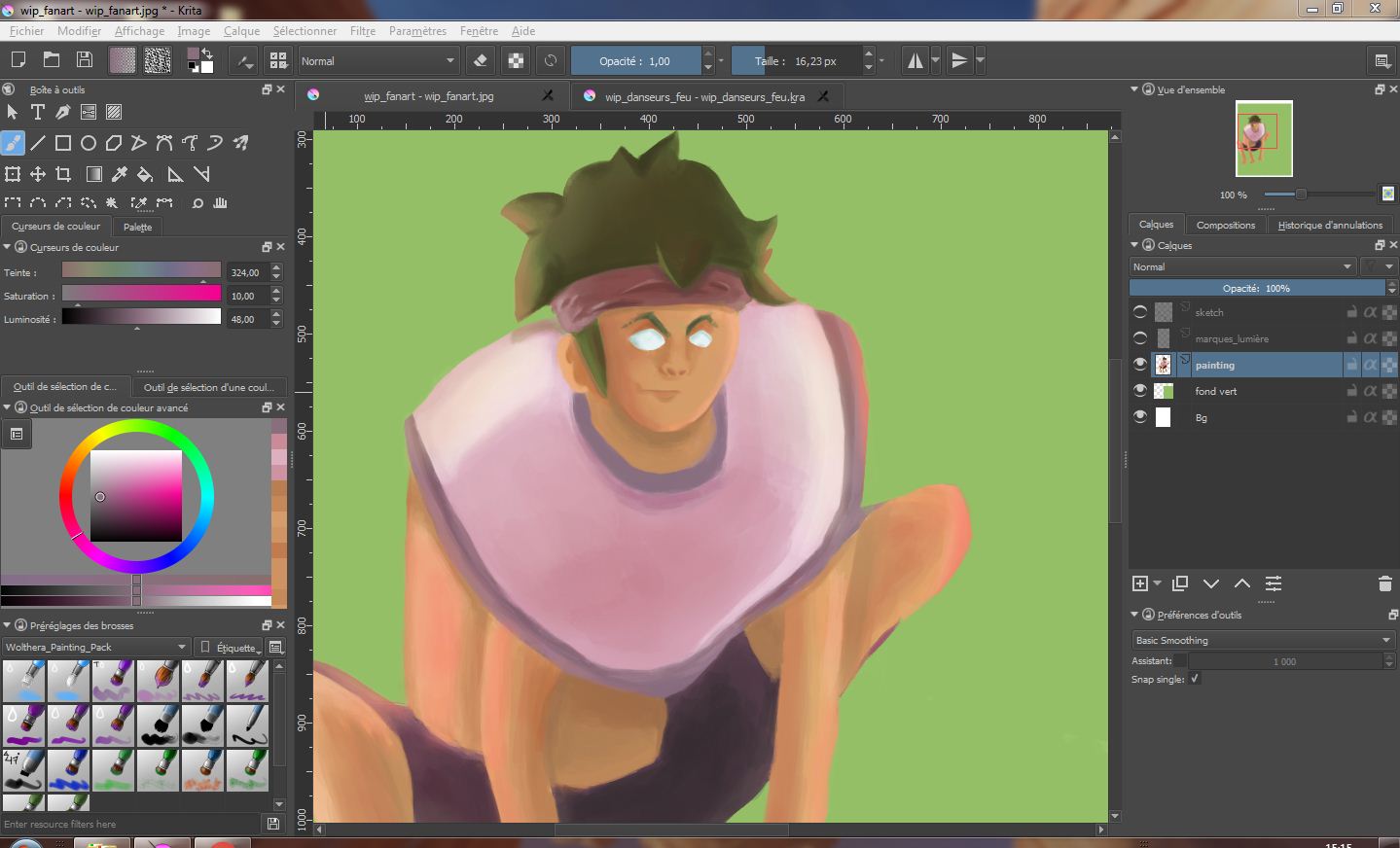Screen dimensions: 1400x848
Task: Open the layer blending mode Normal dropdown
Action: (x=1242, y=266)
